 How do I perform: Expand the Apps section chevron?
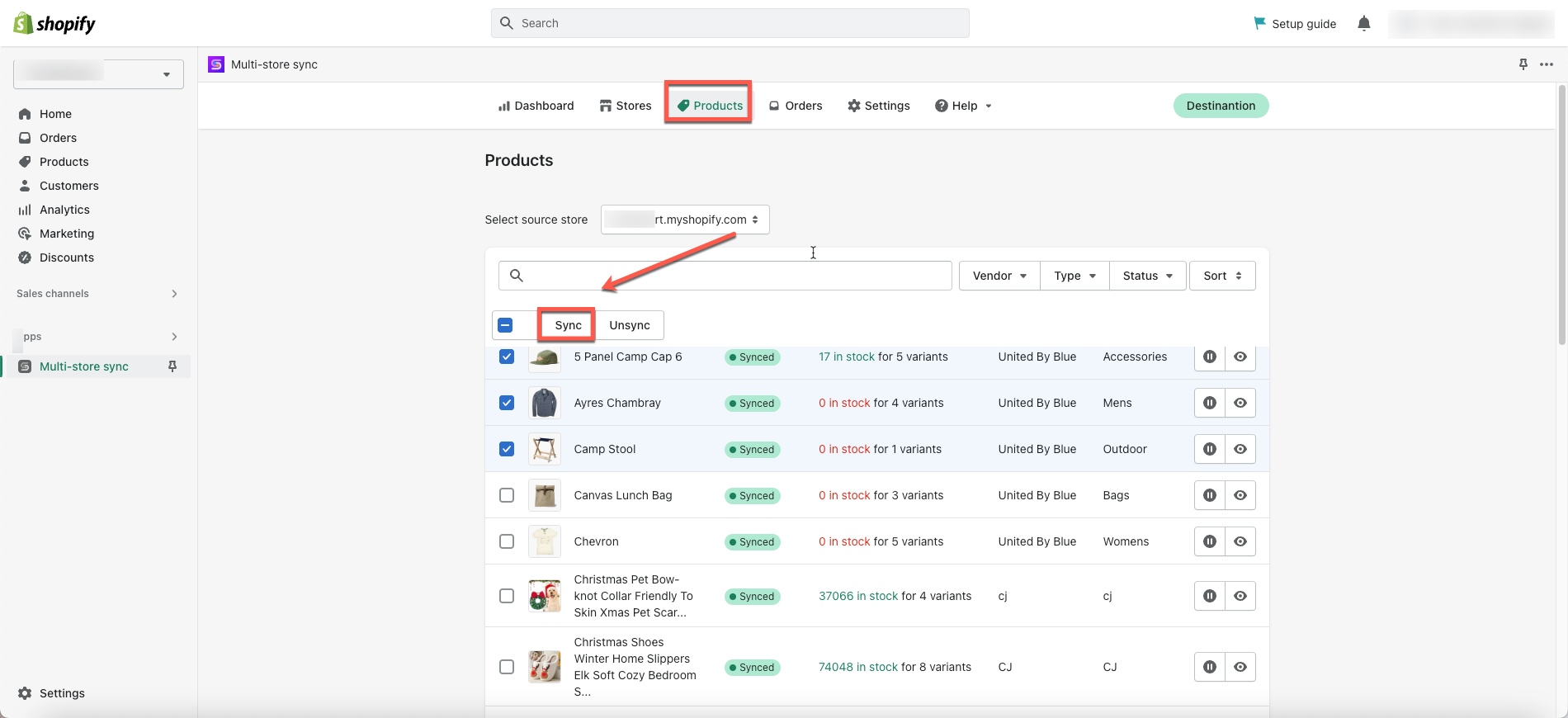[174, 337]
